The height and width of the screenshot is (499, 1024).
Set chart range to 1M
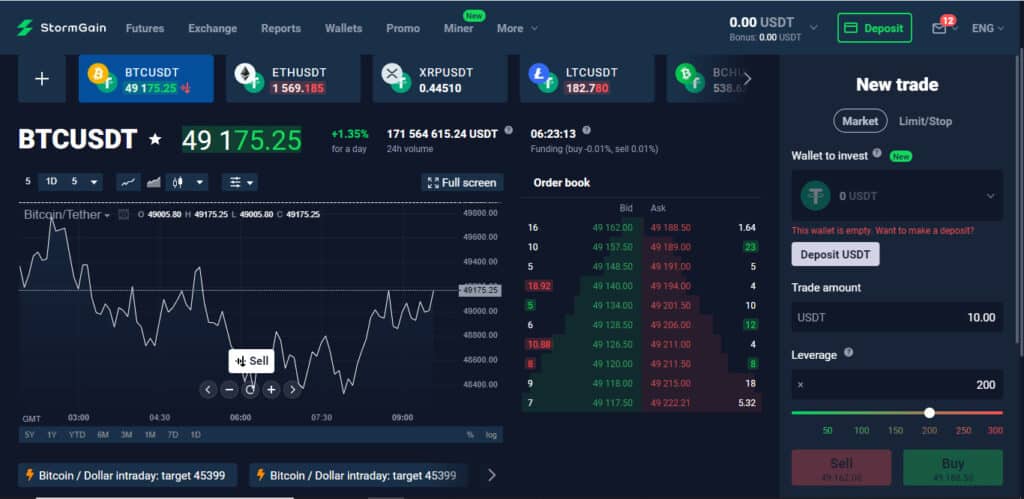pos(150,435)
